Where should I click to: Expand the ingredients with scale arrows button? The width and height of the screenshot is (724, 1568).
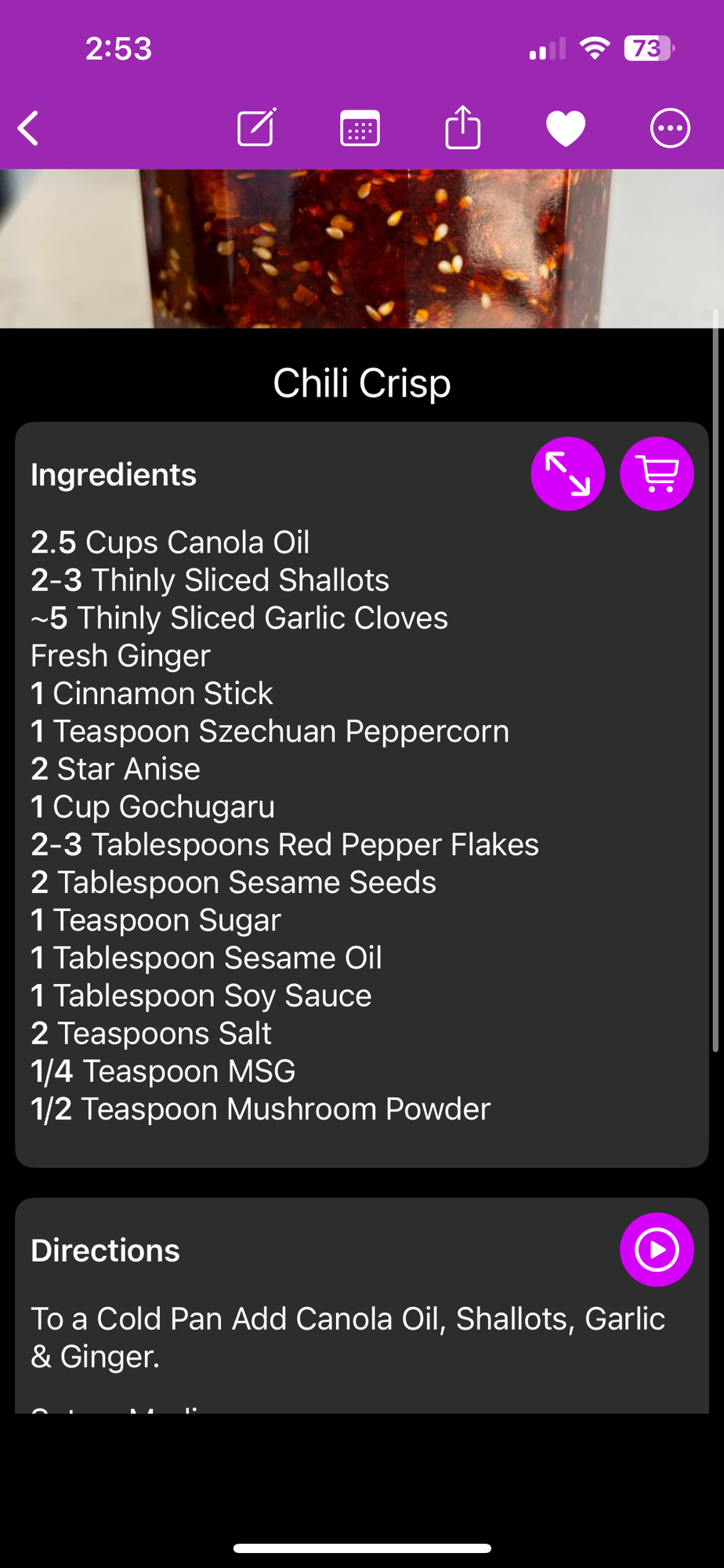tap(567, 474)
